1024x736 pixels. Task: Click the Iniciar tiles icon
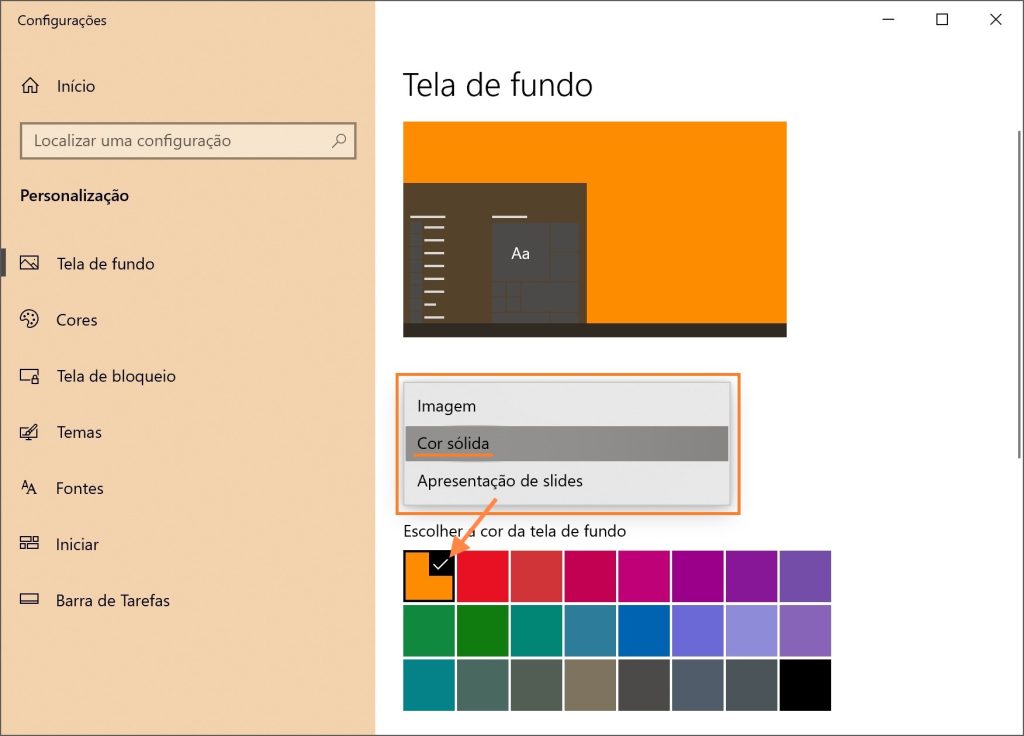coord(29,544)
